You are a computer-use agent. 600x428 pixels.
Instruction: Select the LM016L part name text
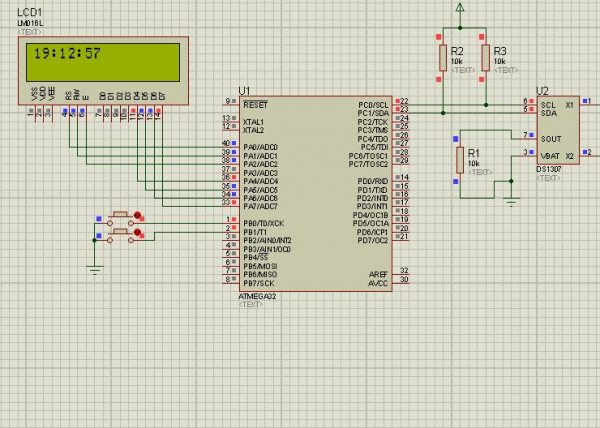[30, 24]
